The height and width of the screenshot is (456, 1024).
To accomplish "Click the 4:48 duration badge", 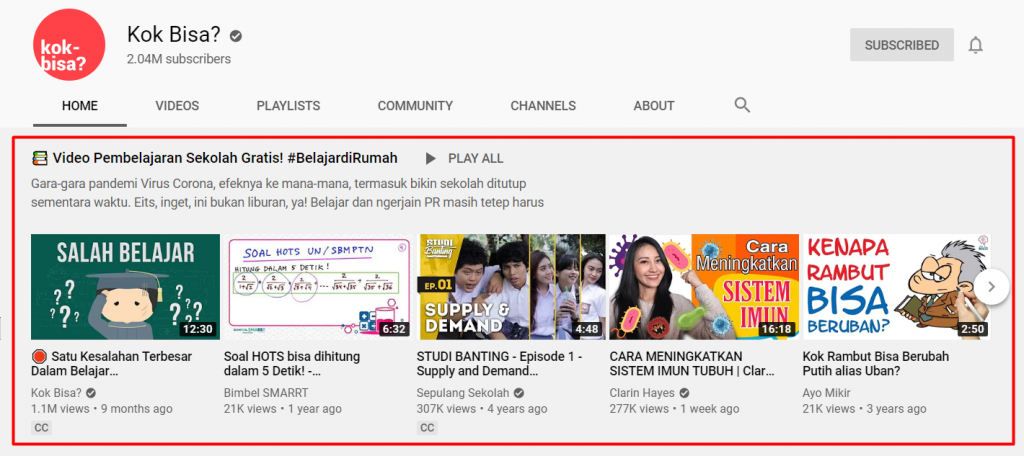I will pos(586,329).
